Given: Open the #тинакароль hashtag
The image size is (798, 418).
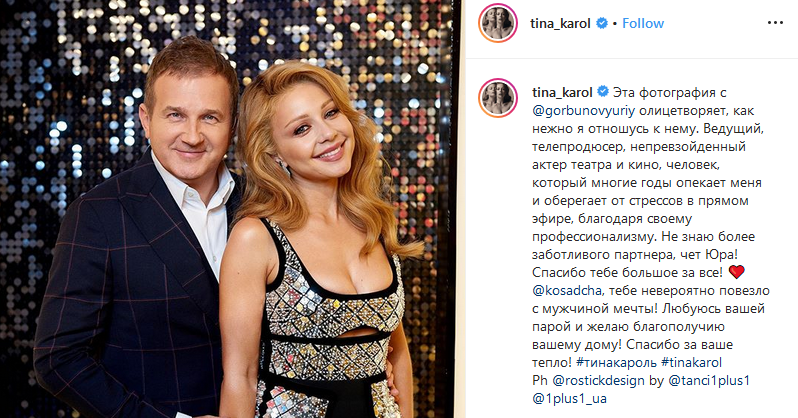Looking at the screenshot, I should click(617, 363).
